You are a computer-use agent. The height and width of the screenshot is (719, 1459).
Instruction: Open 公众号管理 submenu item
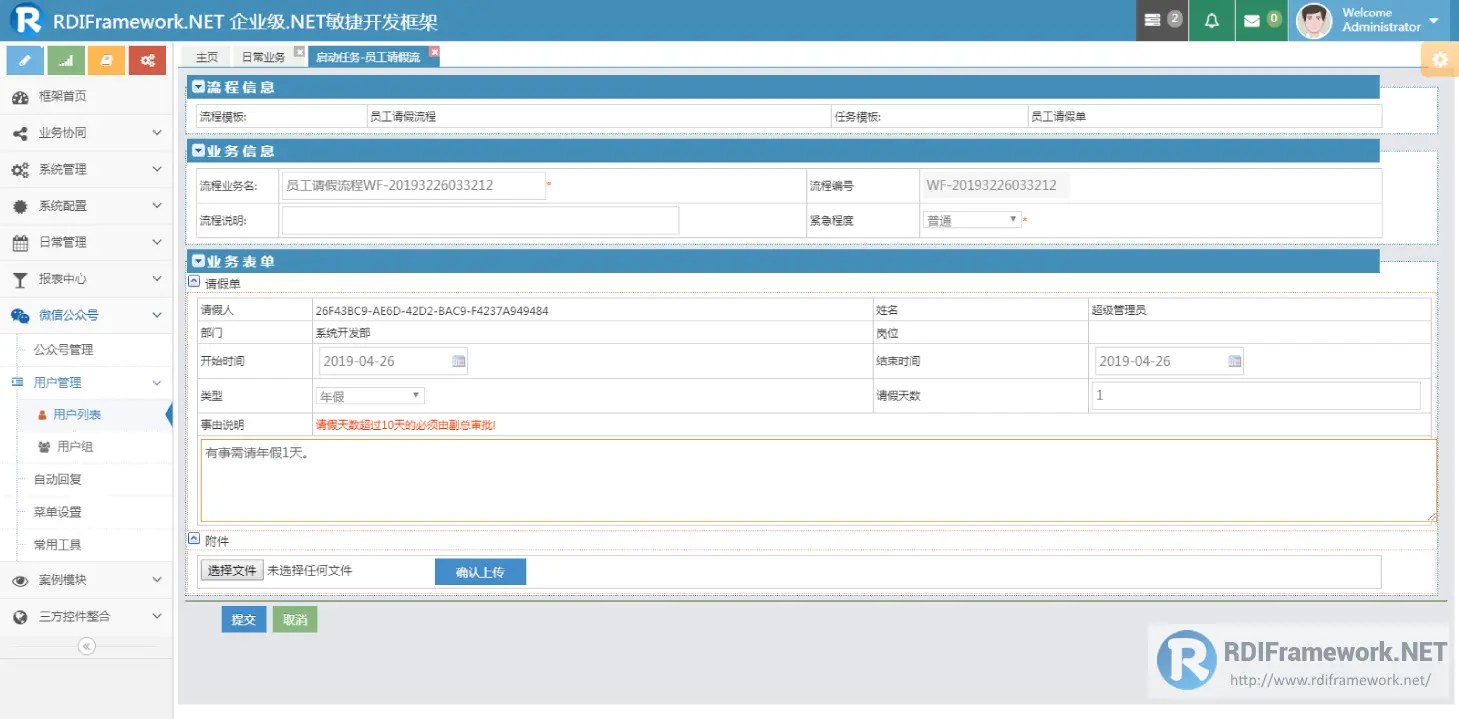point(63,350)
